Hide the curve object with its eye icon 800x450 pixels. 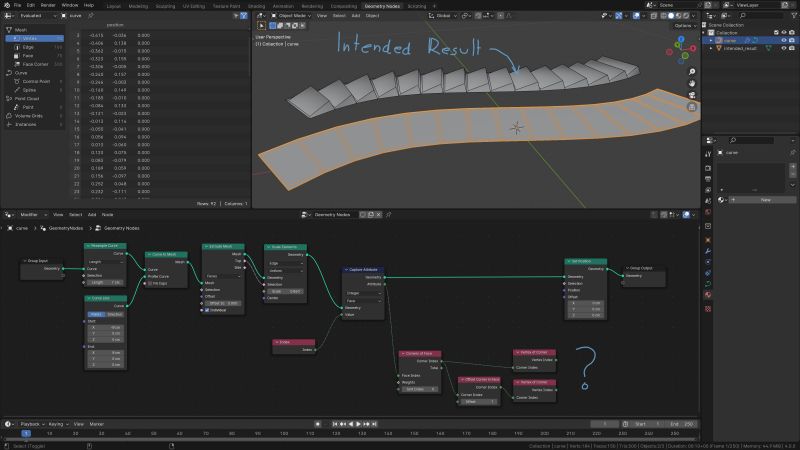(x=784, y=40)
